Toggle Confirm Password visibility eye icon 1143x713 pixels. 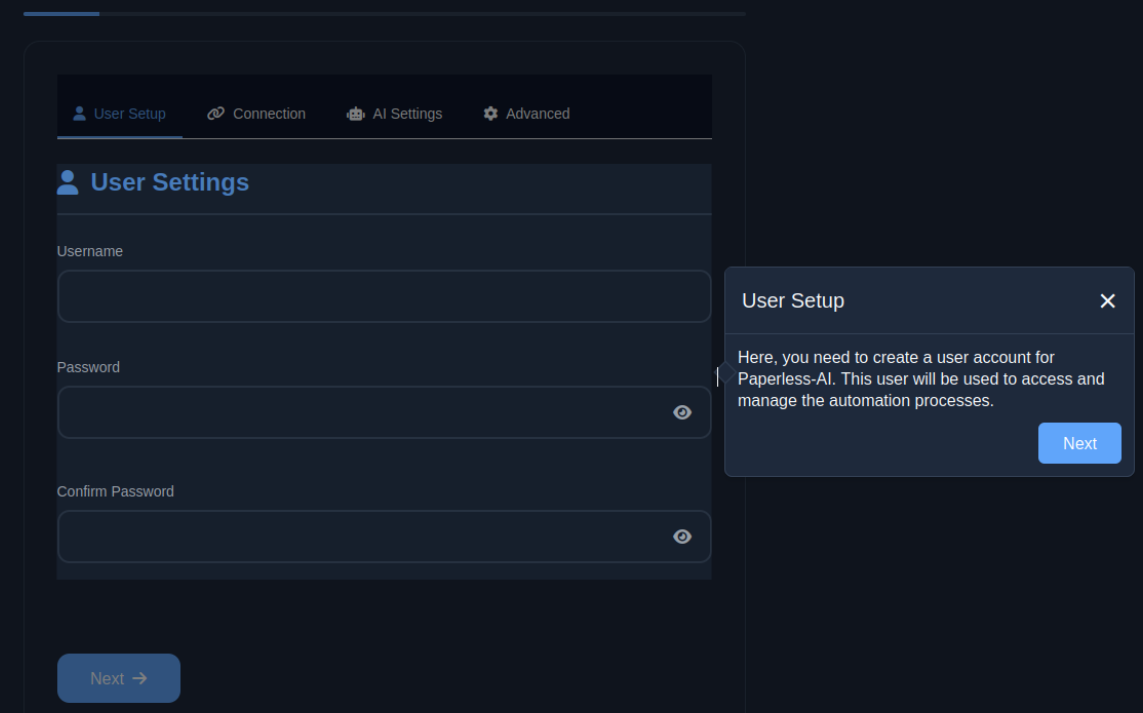pyautogui.click(x=682, y=537)
